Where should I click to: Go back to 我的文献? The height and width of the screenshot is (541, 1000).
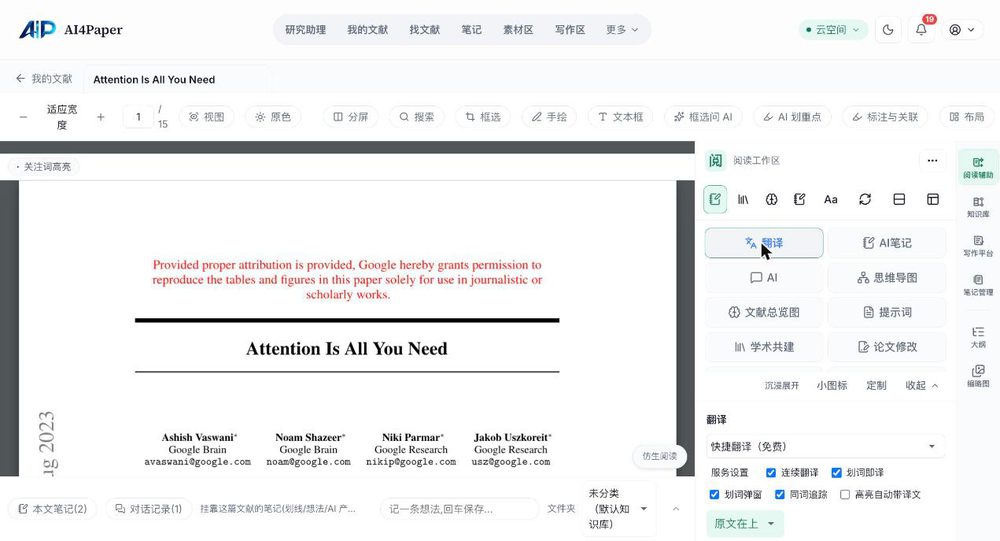click(44, 78)
